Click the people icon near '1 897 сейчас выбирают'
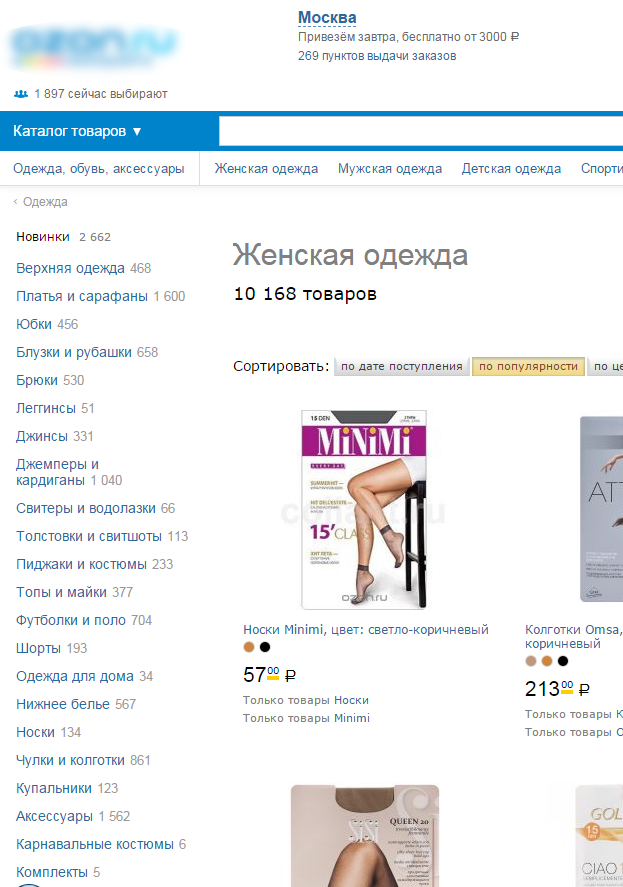The image size is (623, 887). pos(21,94)
